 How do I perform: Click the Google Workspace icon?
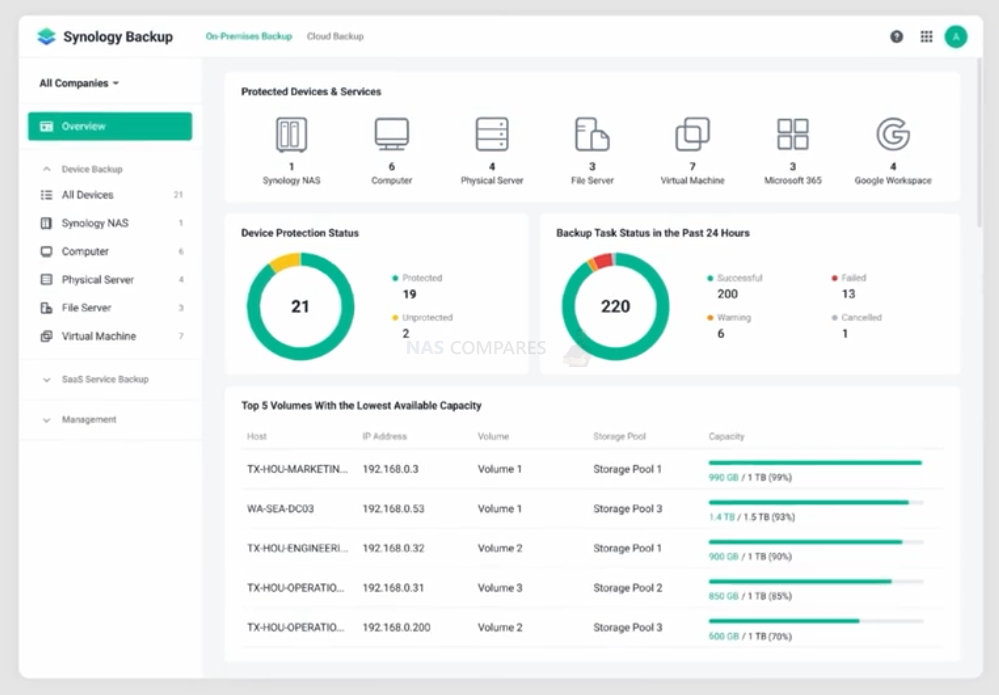coord(893,134)
